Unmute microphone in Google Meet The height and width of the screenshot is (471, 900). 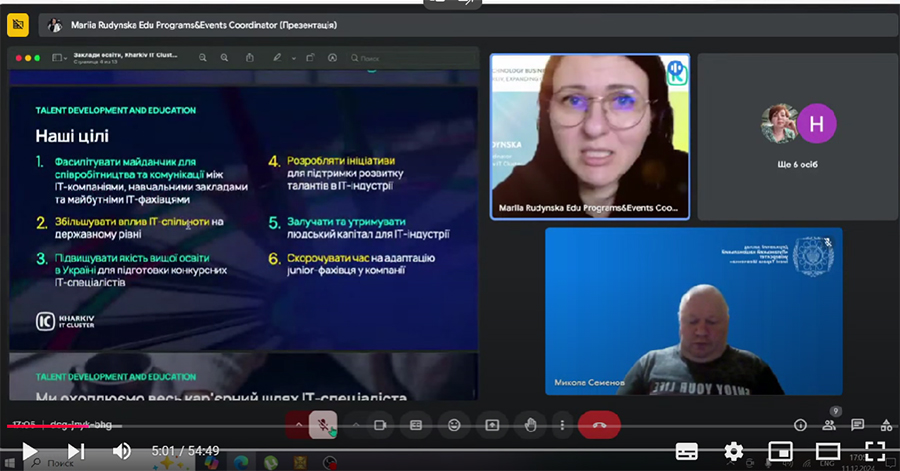tap(323, 425)
